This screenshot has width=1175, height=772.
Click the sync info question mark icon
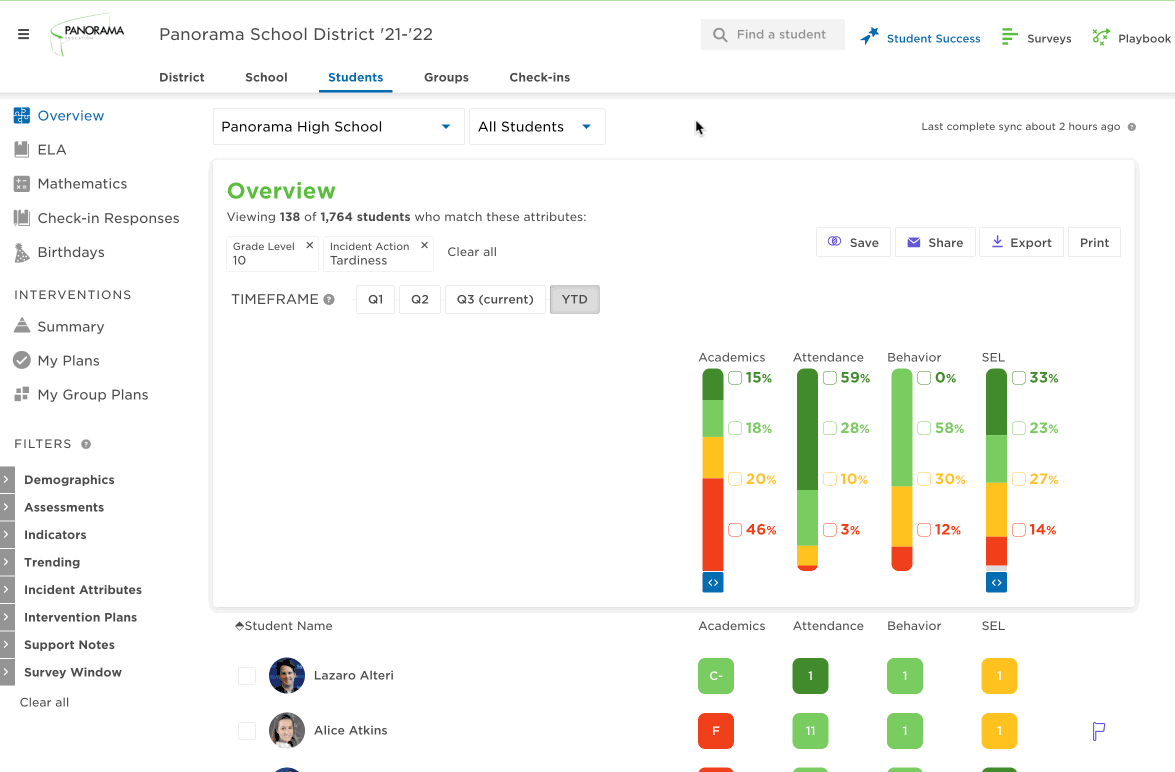coord(1132,127)
